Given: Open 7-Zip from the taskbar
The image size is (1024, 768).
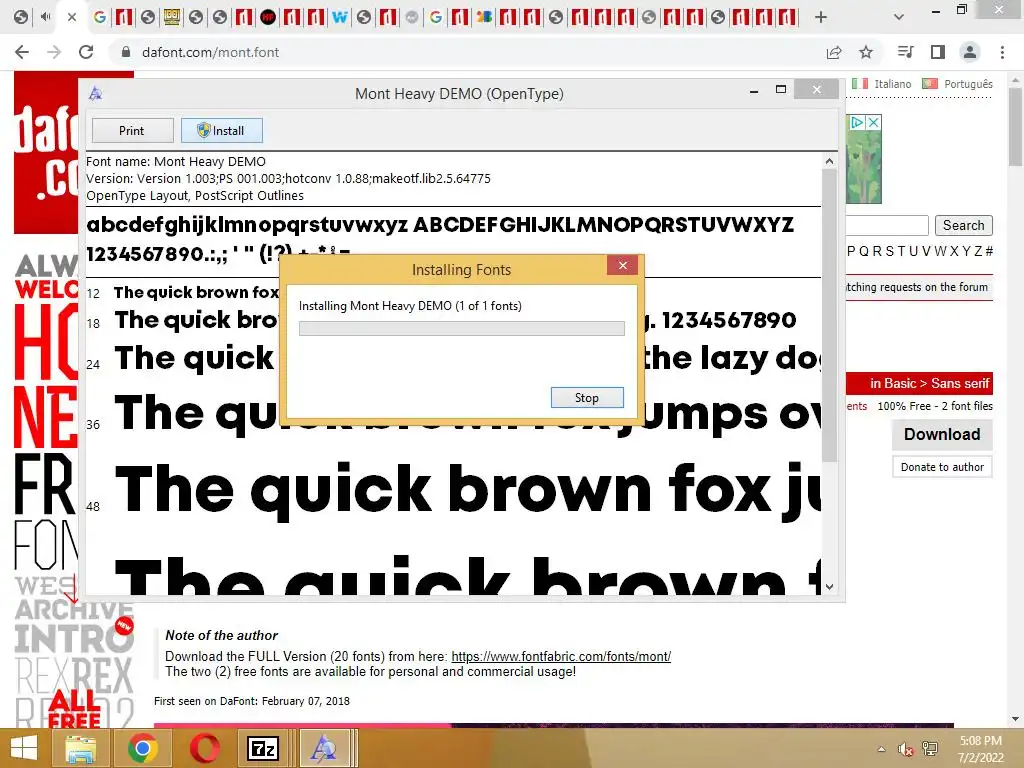Looking at the screenshot, I should click(x=263, y=748).
